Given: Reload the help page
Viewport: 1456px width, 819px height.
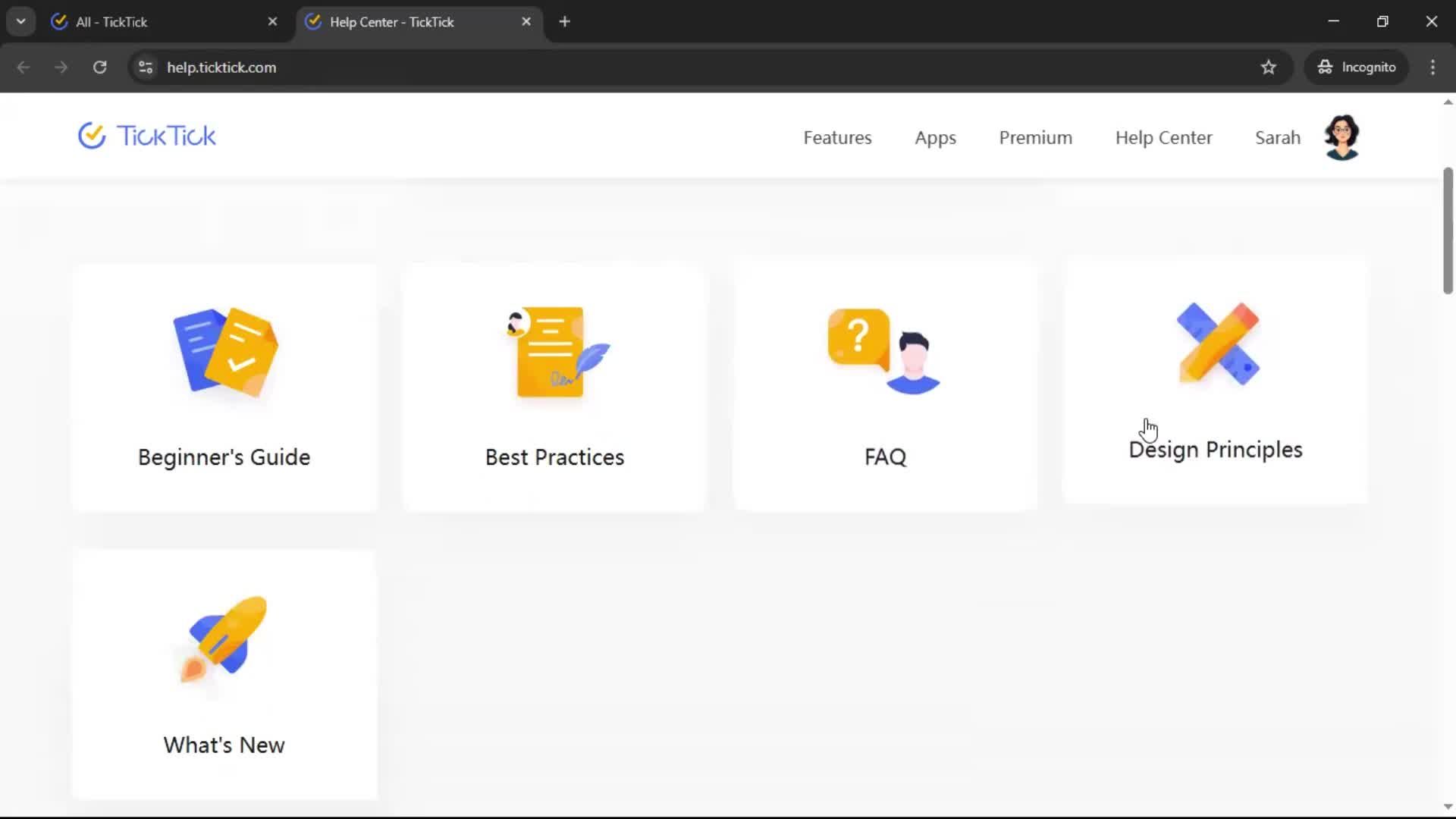Looking at the screenshot, I should pos(99,67).
